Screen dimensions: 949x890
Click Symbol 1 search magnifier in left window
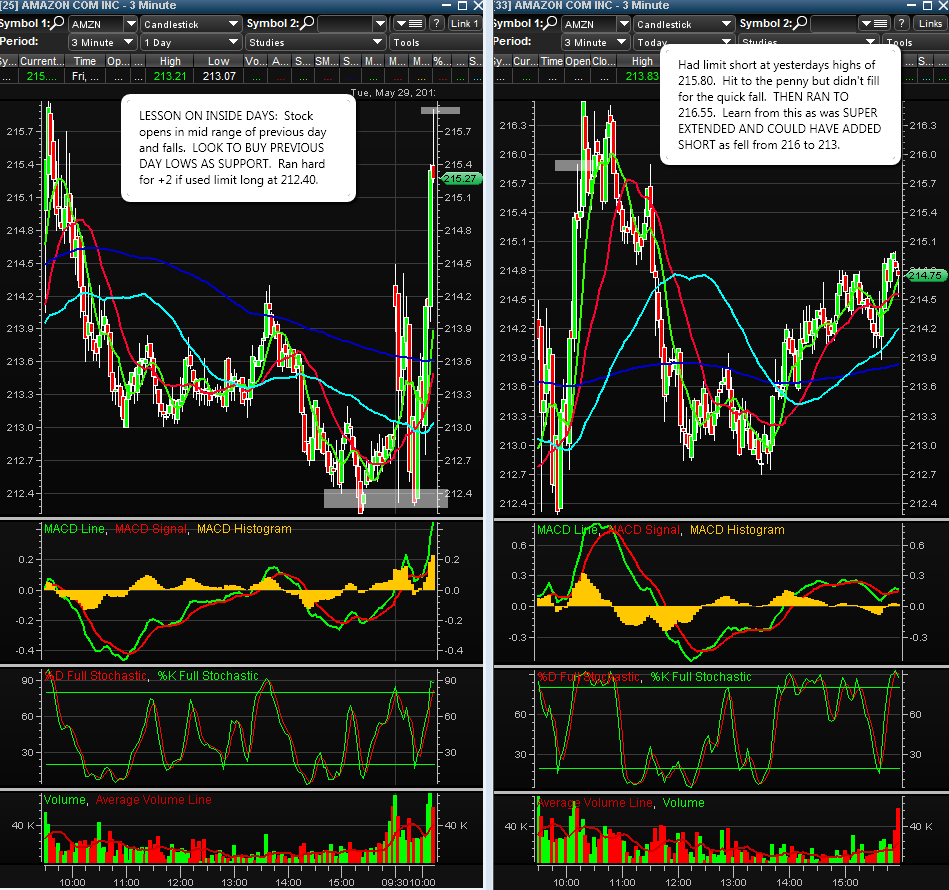pos(58,23)
